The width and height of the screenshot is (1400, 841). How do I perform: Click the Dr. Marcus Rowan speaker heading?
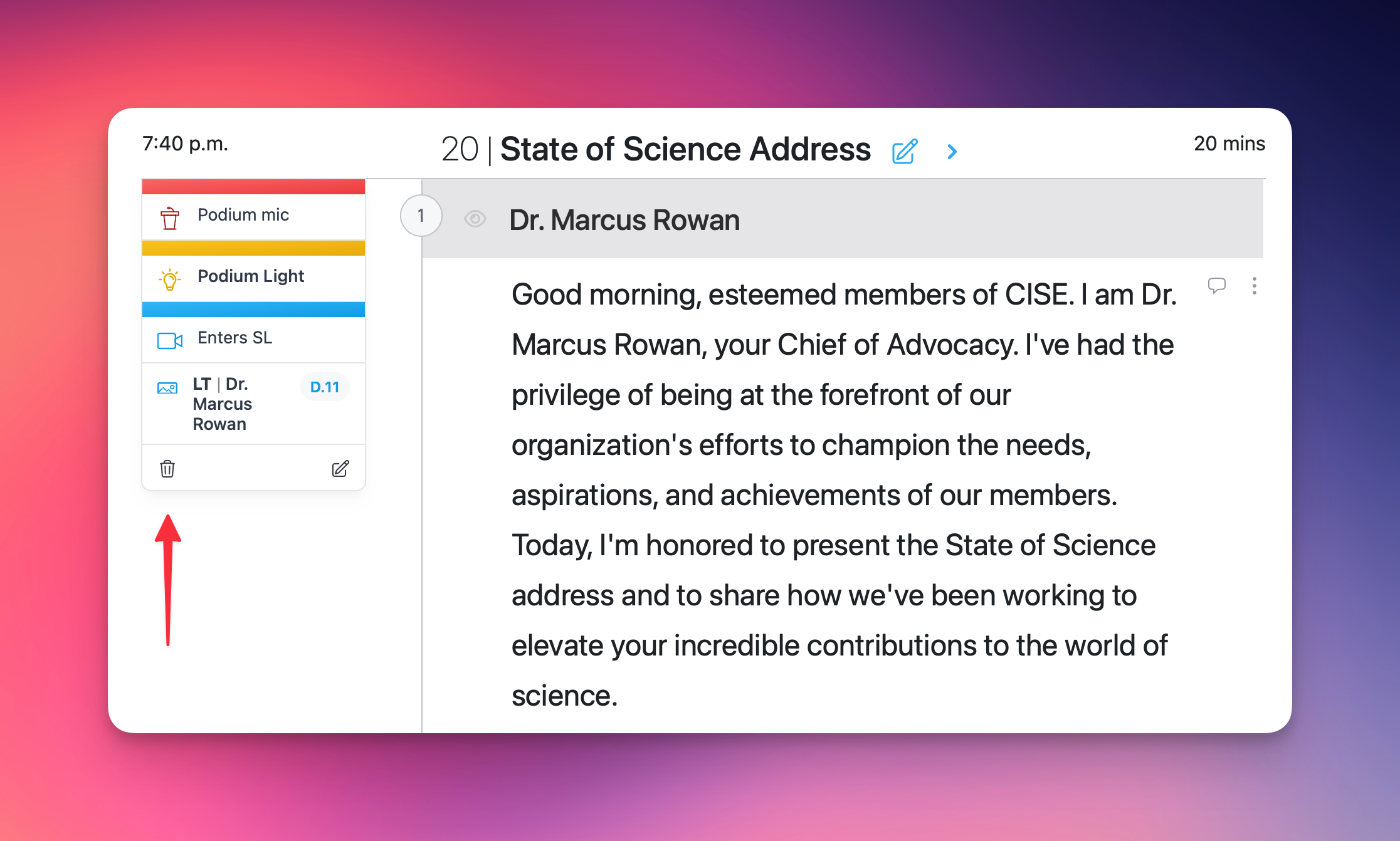(x=624, y=220)
